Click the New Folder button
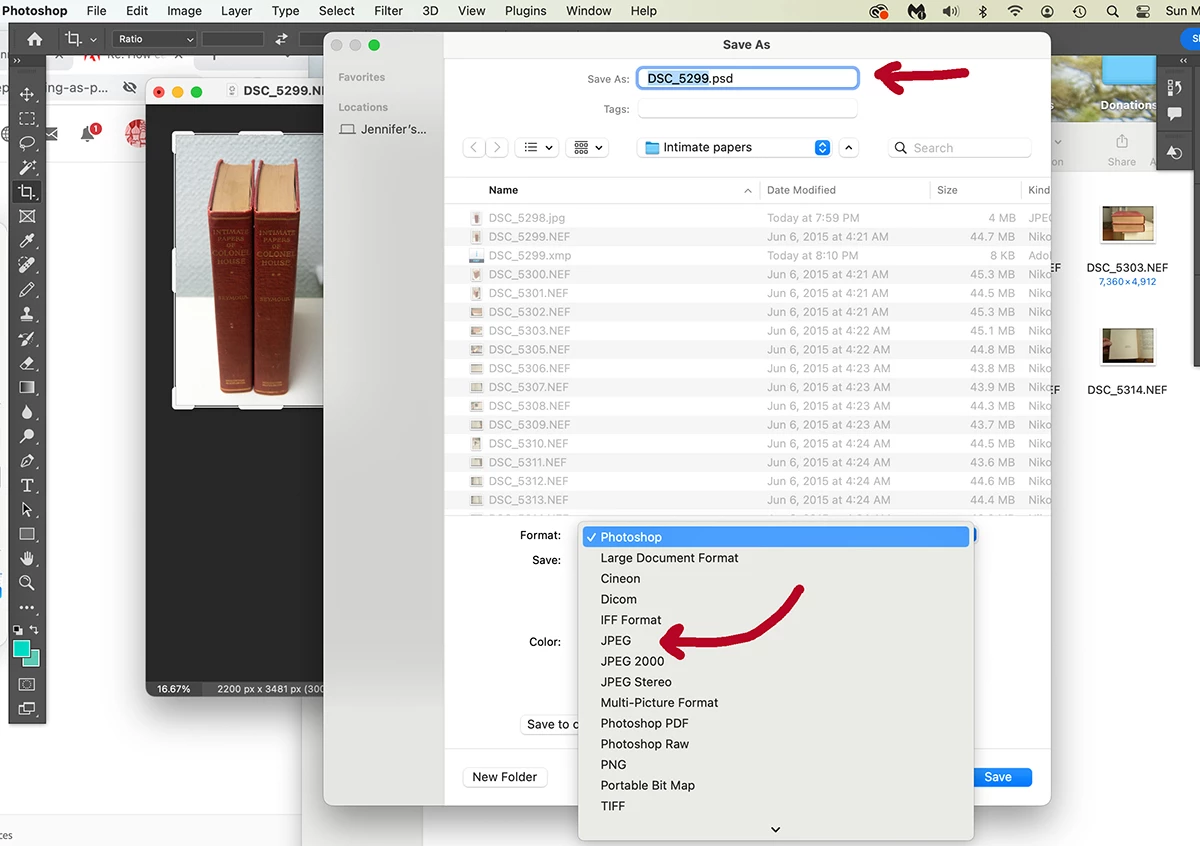The width and height of the screenshot is (1200, 846). click(x=504, y=777)
